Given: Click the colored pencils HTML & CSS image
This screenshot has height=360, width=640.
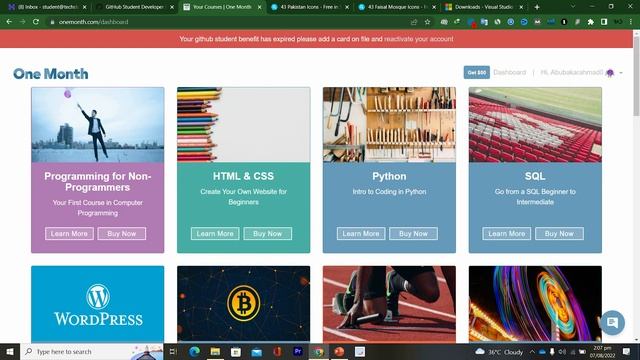Looking at the screenshot, I should 243,124.
